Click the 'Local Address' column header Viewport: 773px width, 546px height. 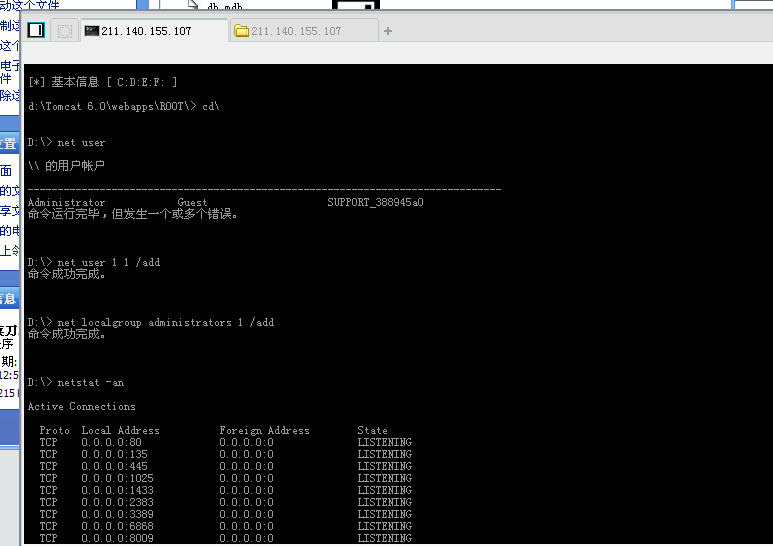click(x=121, y=431)
